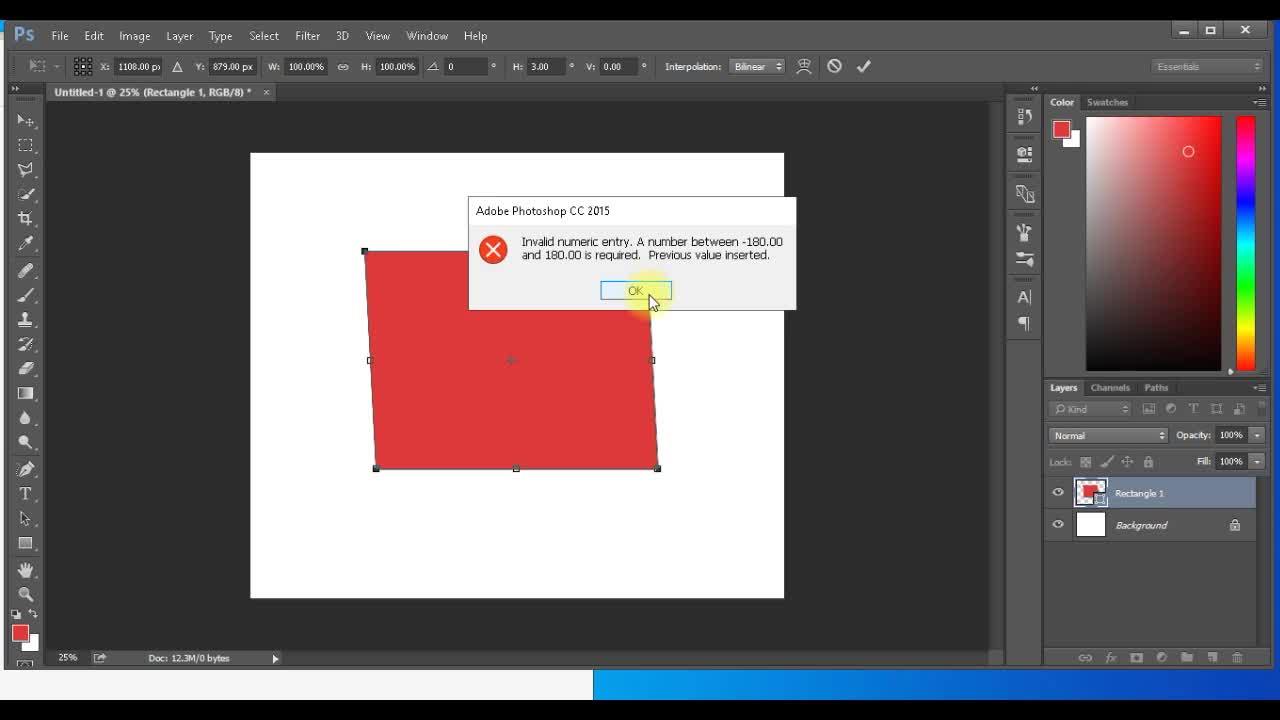
Task: Open the Normal blend mode dropdown
Action: tap(1108, 435)
